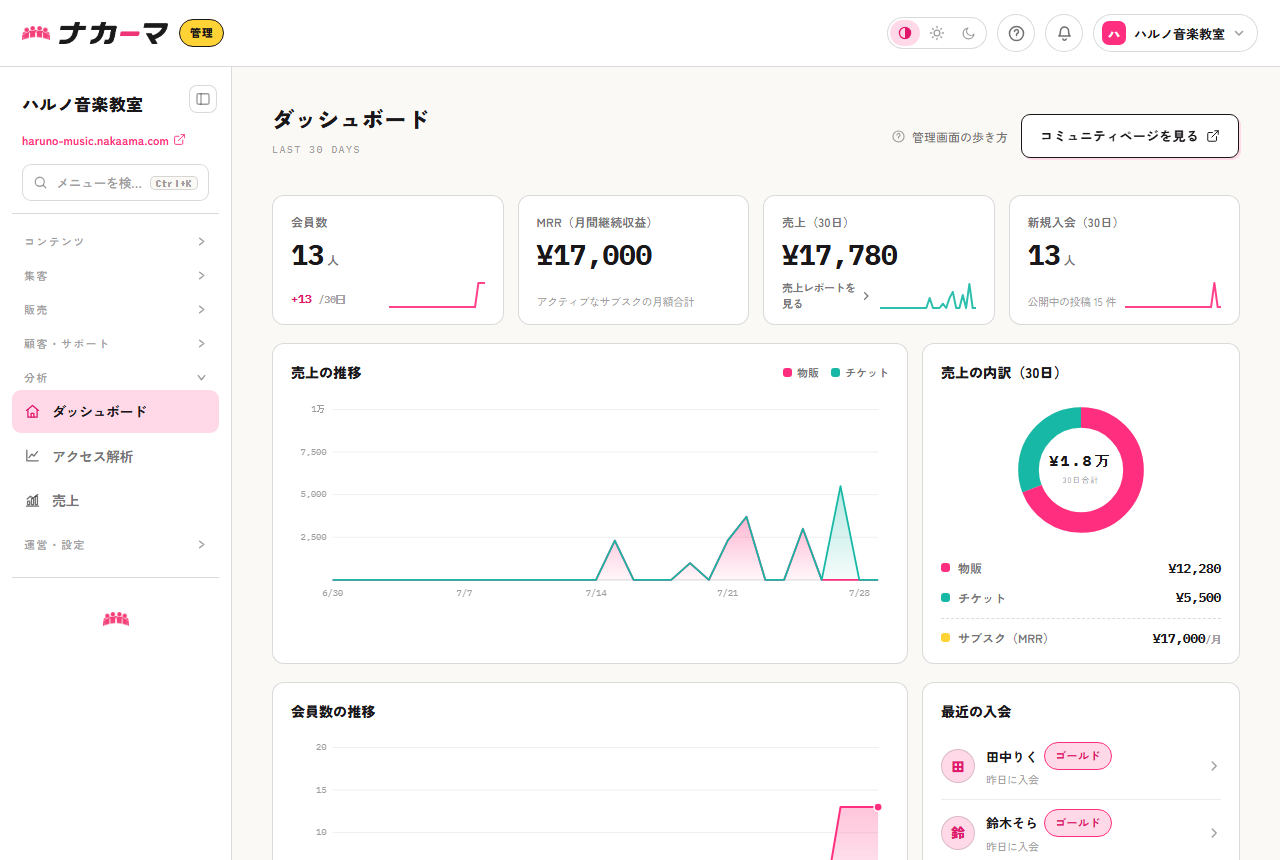1280x860 pixels.
Task: Switch to dark theme moon icon
Action: tap(969, 33)
